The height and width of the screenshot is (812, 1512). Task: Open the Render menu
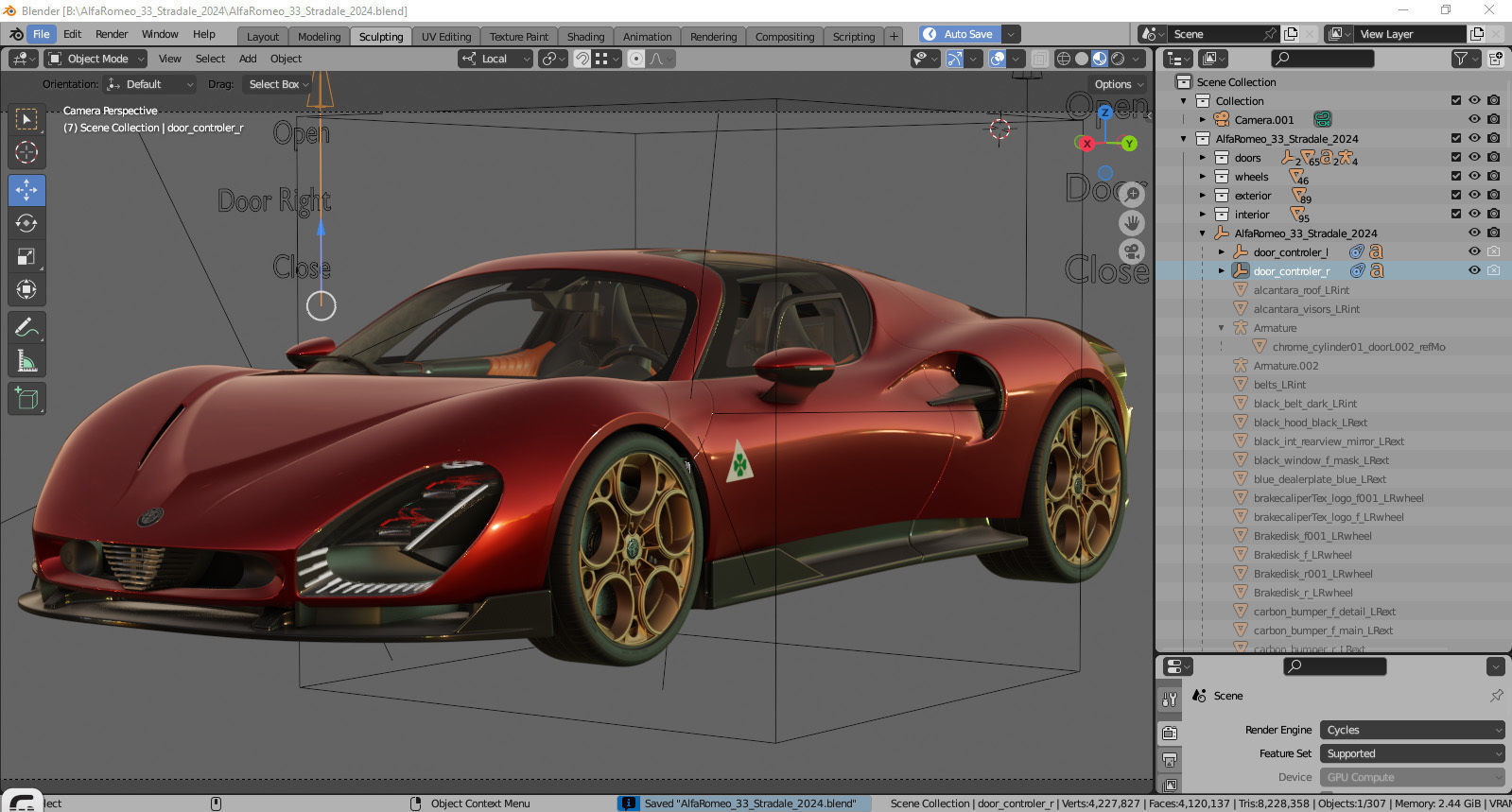(x=112, y=34)
